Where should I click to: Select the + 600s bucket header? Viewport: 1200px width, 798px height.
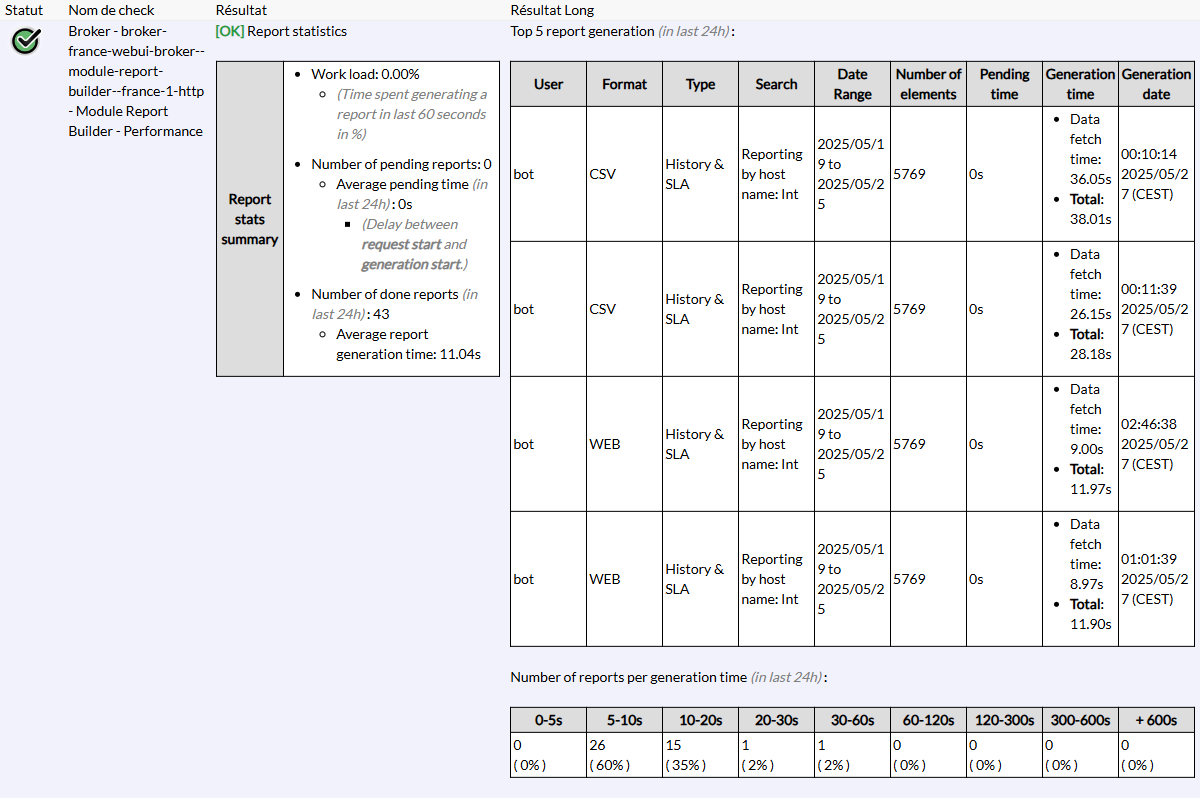[1156, 720]
